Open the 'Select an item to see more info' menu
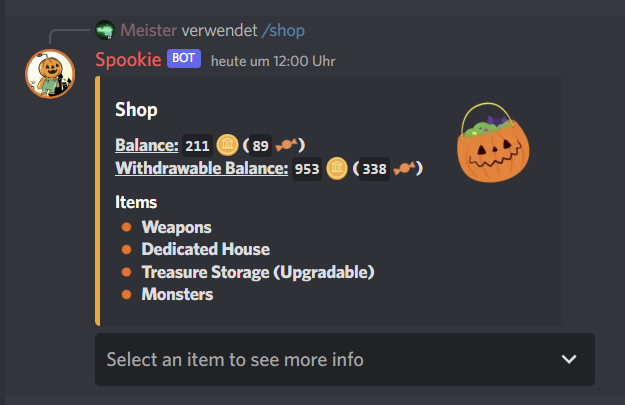Screen dimensions: 625x405 (x=345, y=360)
